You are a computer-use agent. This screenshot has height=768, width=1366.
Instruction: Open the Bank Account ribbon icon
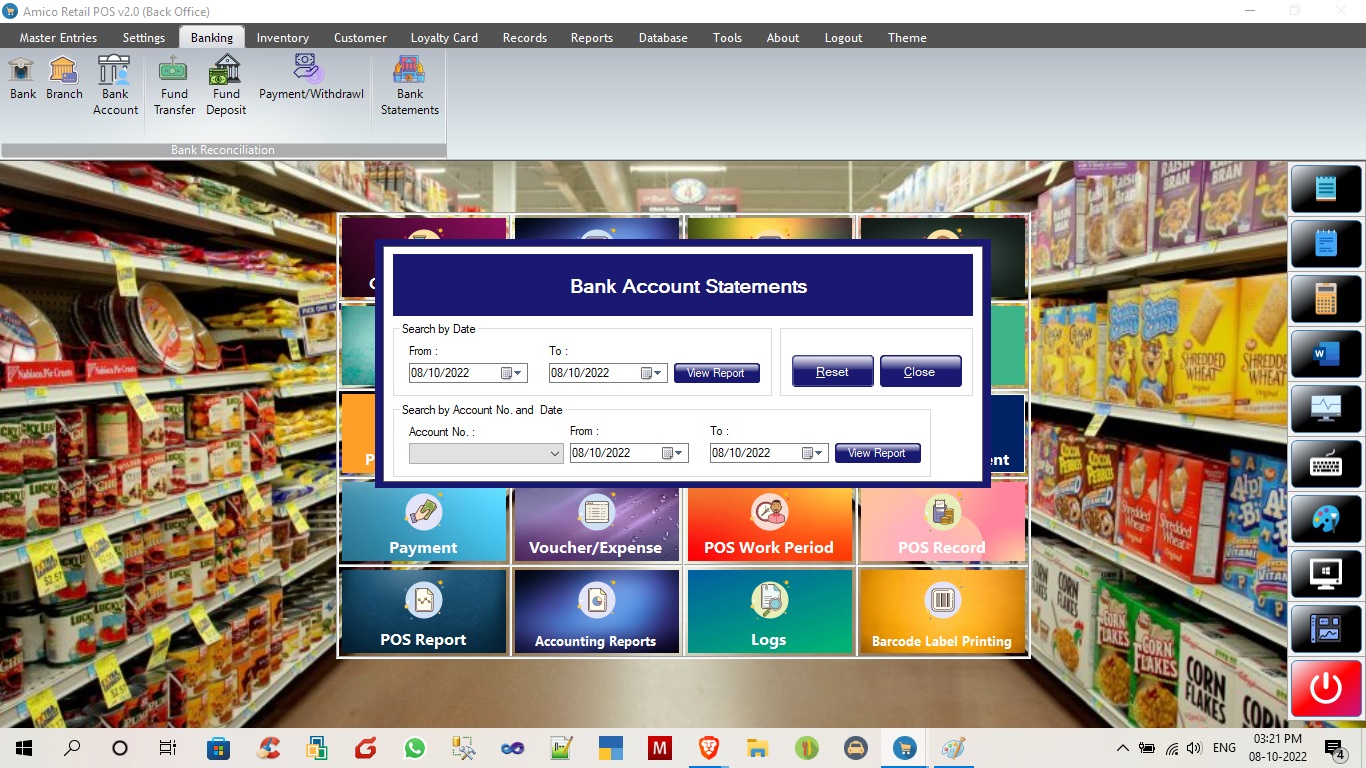coord(115,84)
